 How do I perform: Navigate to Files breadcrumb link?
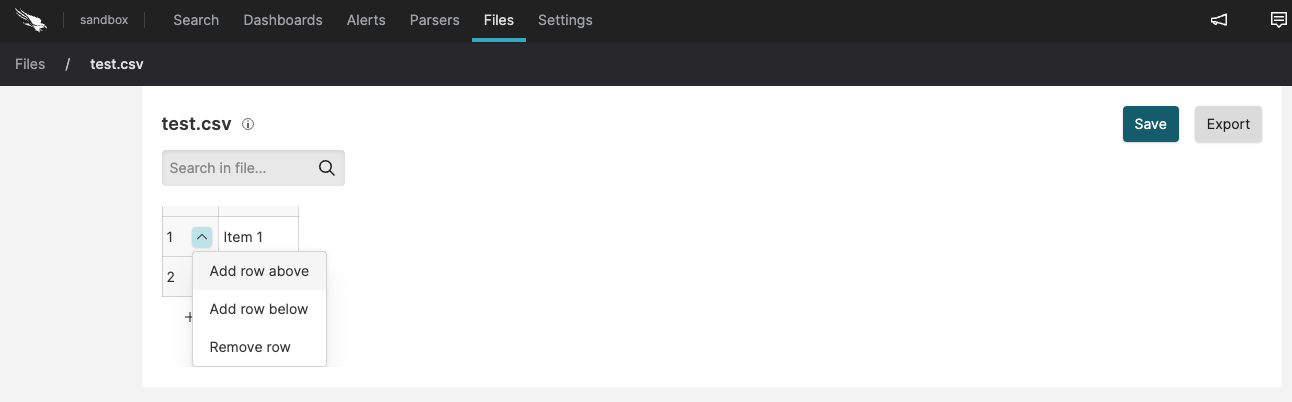click(x=30, y=64)
